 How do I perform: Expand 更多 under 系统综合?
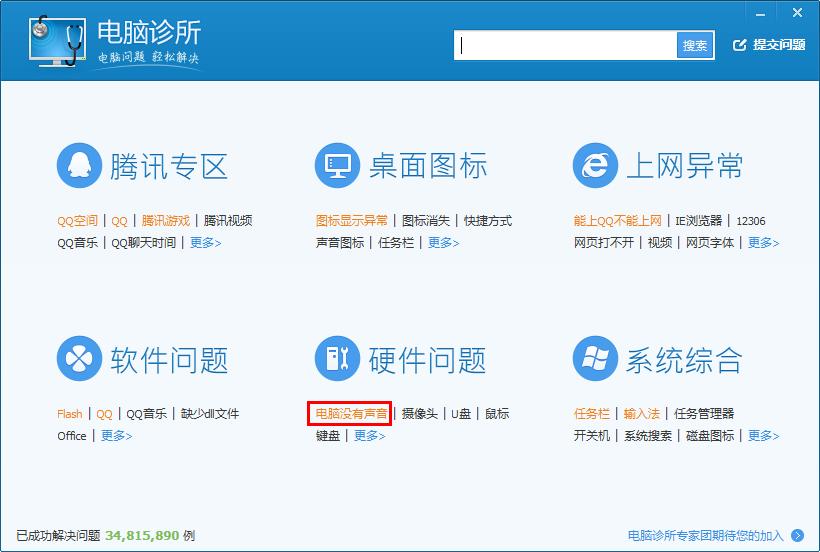click(x=763, y=436)
